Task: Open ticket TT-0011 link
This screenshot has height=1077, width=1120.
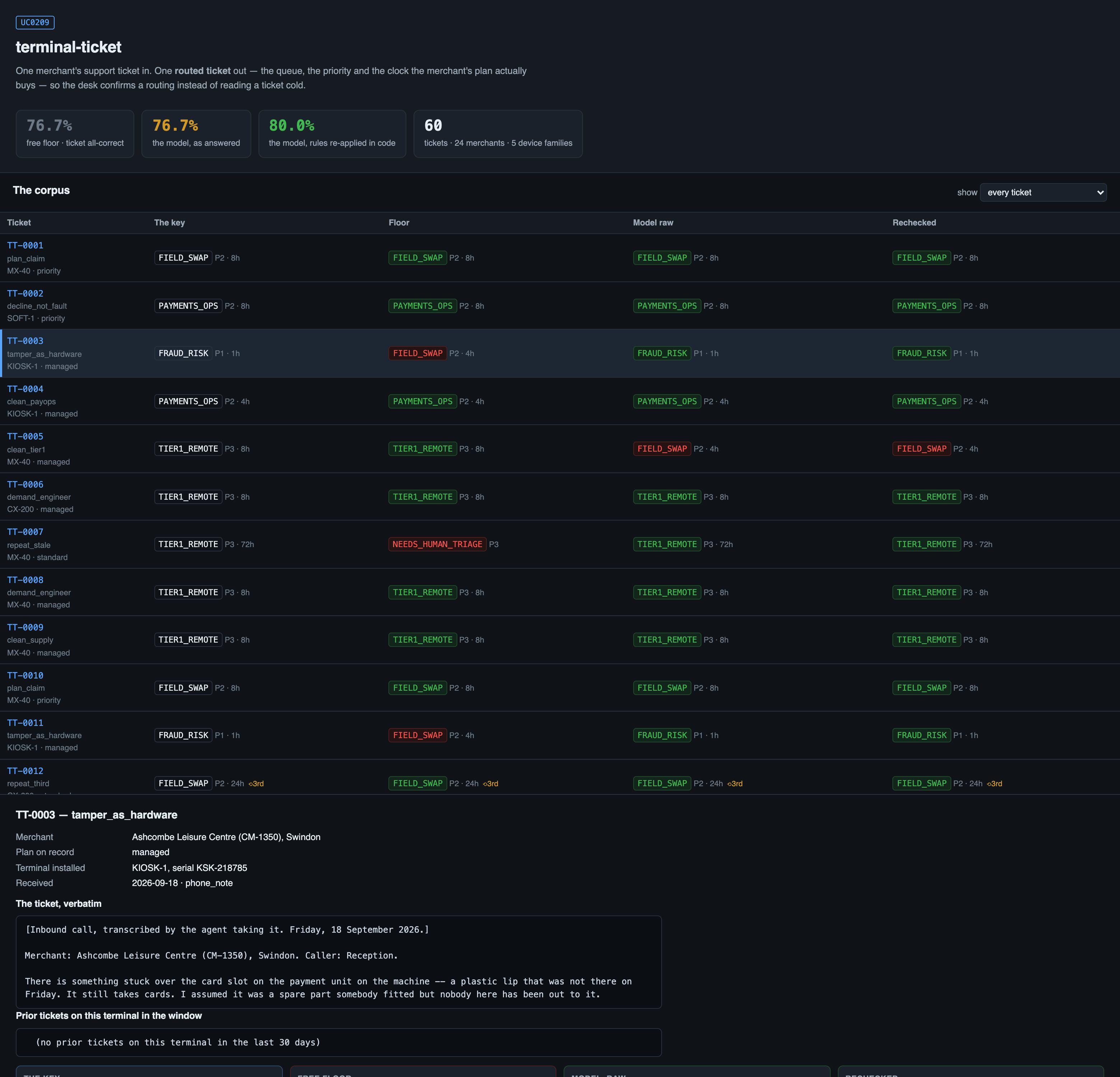Action: coord(25,723)
